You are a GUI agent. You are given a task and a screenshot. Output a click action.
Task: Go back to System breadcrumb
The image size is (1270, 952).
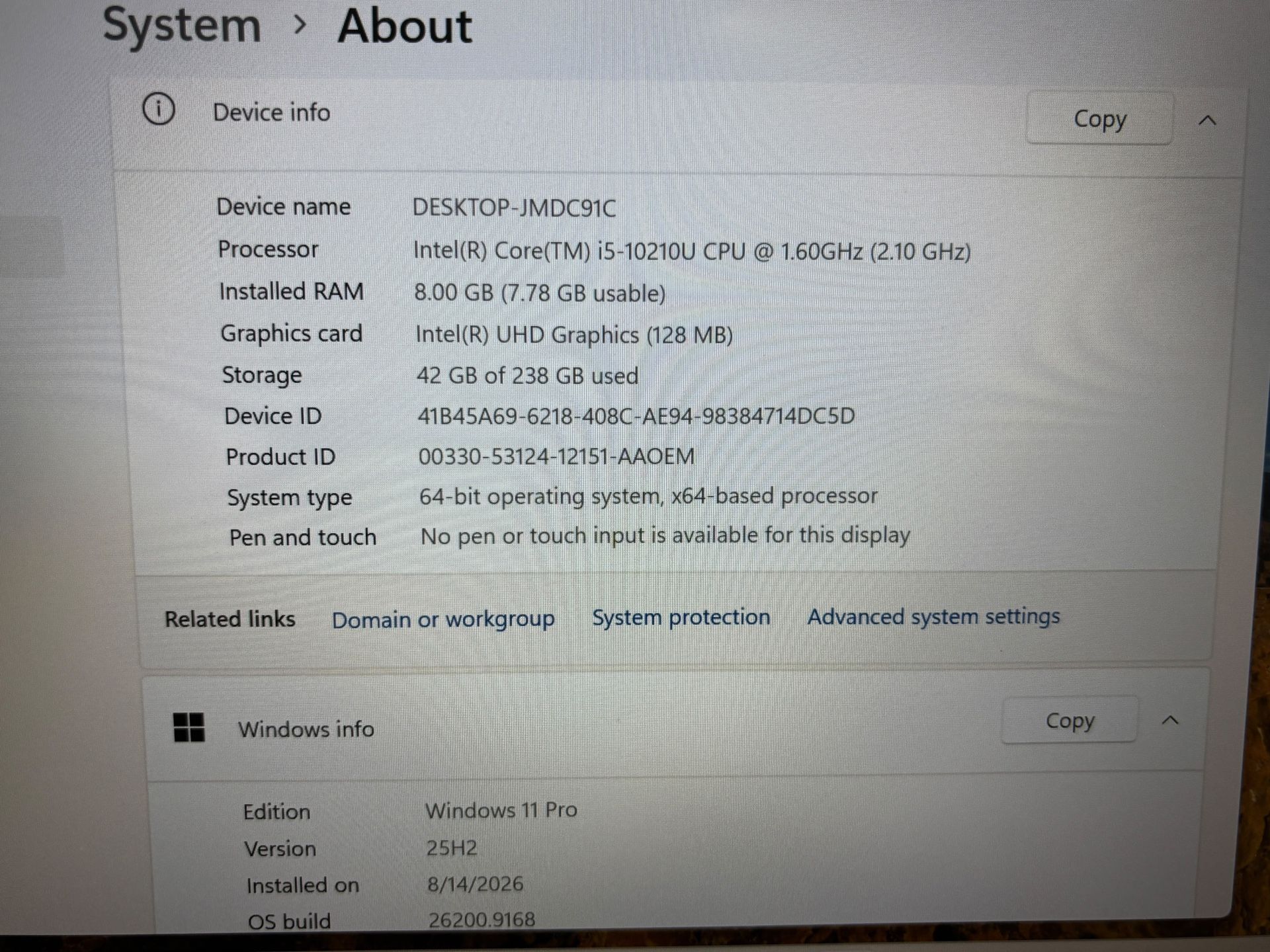[x=182, y=26]
